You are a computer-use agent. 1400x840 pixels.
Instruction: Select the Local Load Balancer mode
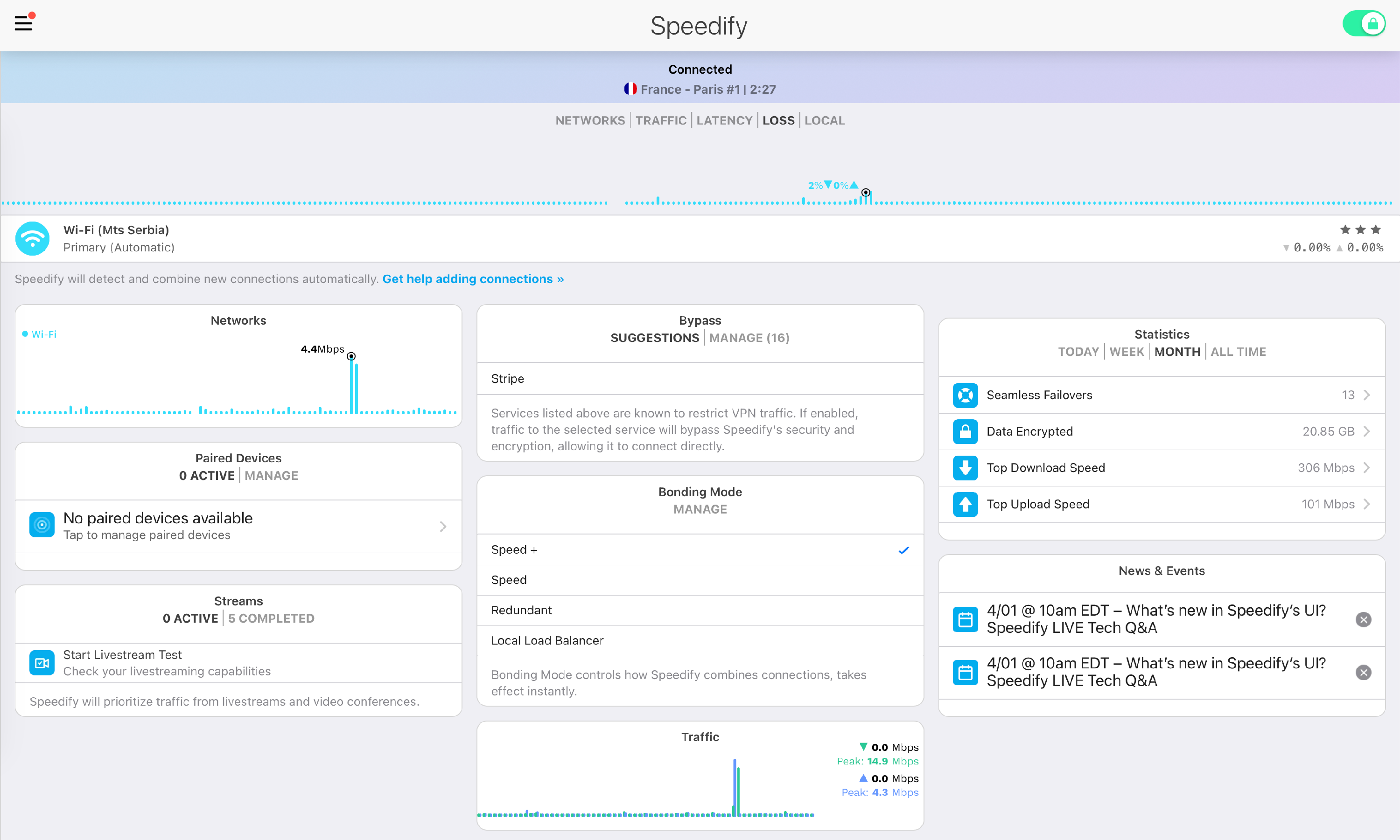[x=547, y=640]
